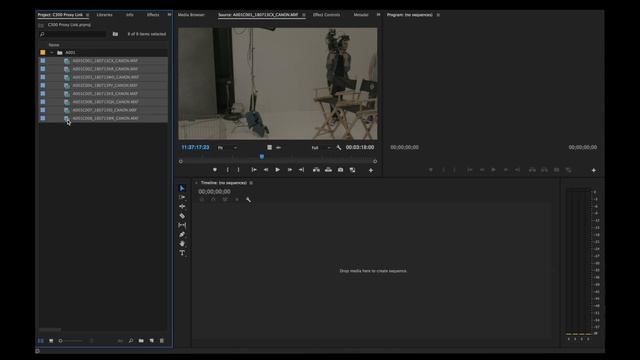Create a new bin in Project panel

(141, 340)
